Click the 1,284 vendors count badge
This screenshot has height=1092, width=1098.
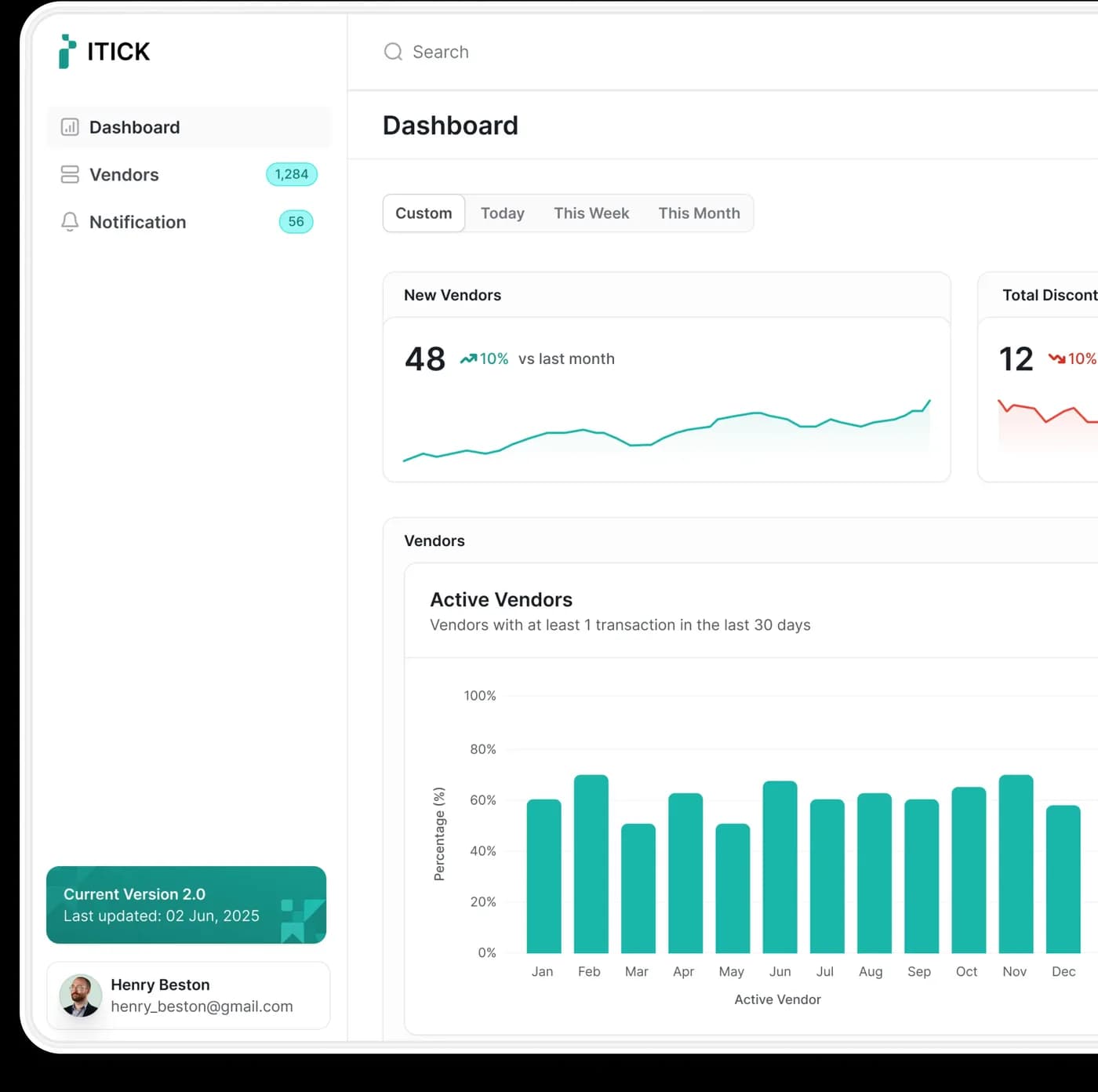click(x=292, y=174)
